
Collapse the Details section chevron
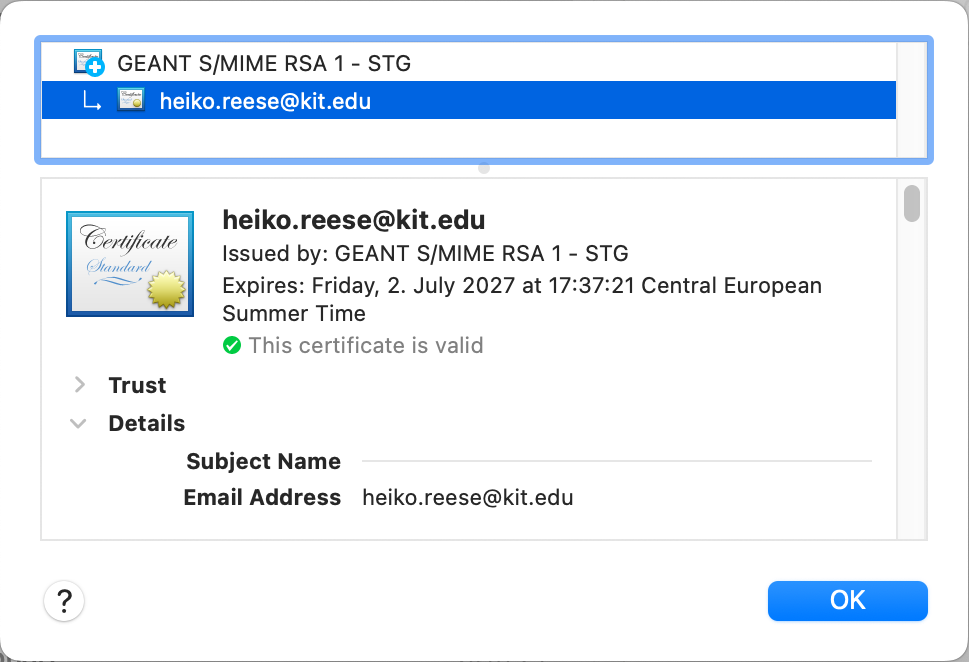point(78,423)
